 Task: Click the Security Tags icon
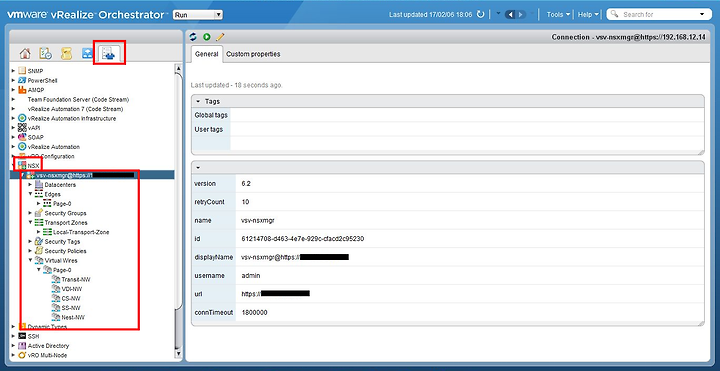(x=39, y=242)
